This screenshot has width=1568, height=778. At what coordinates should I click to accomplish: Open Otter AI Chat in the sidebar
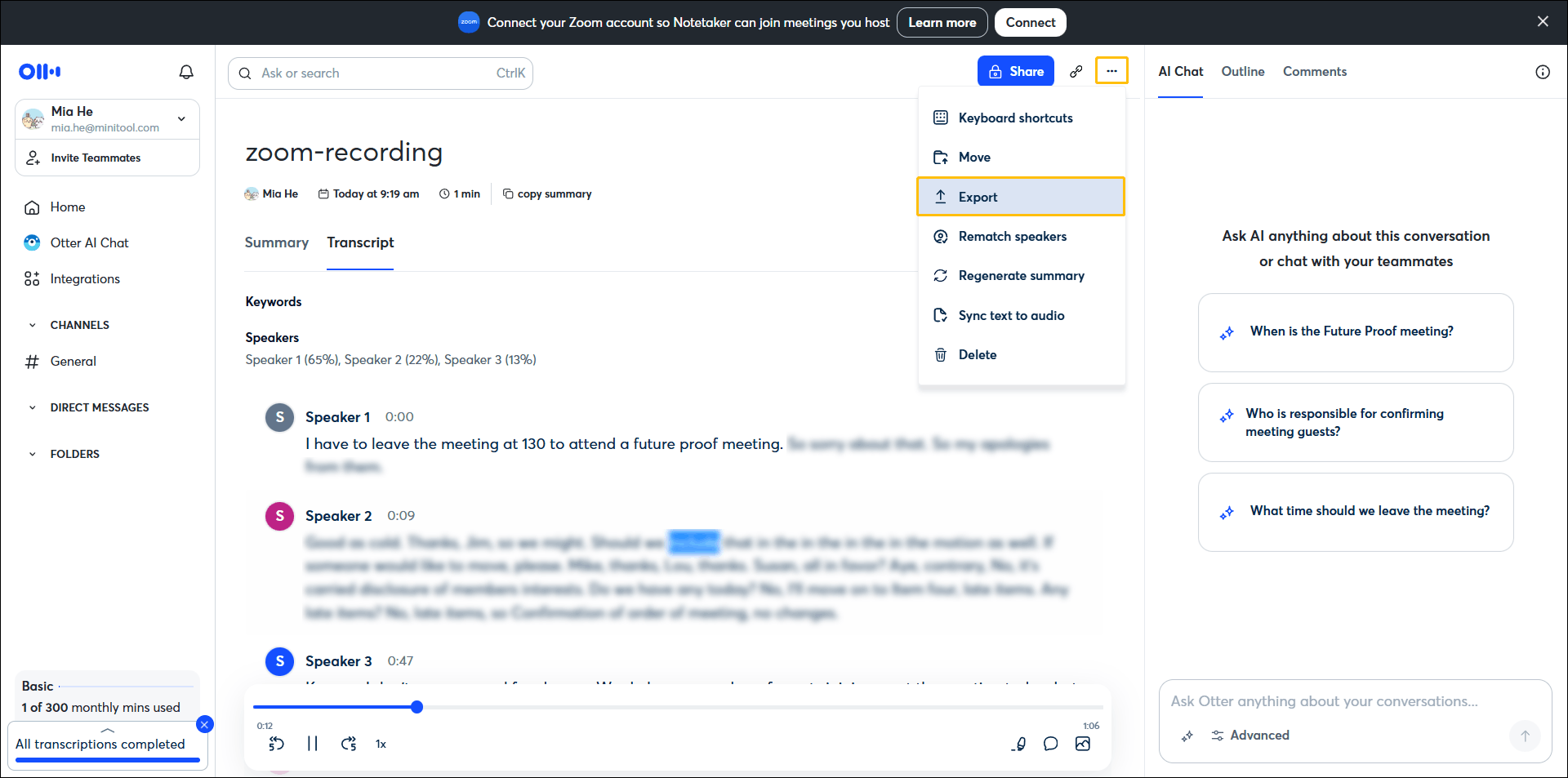coord(88,242)
